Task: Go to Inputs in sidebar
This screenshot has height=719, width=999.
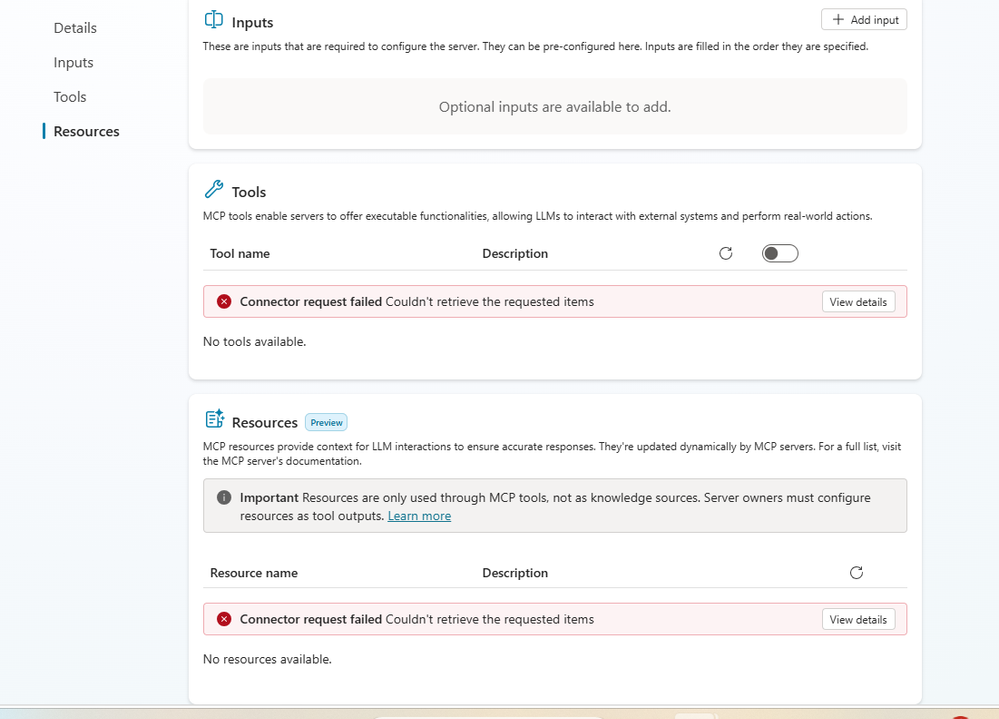Action: [73, 62]
